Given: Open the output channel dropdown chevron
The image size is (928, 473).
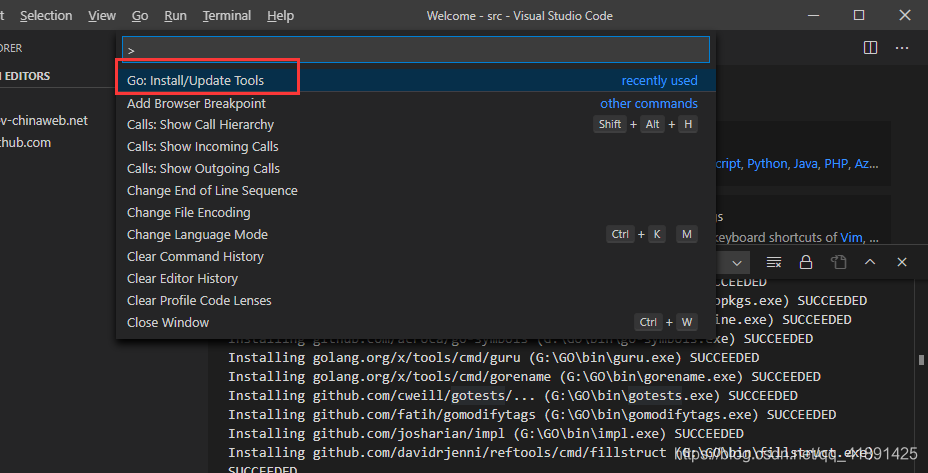Looking at the screenshot, I should [737, 262].
